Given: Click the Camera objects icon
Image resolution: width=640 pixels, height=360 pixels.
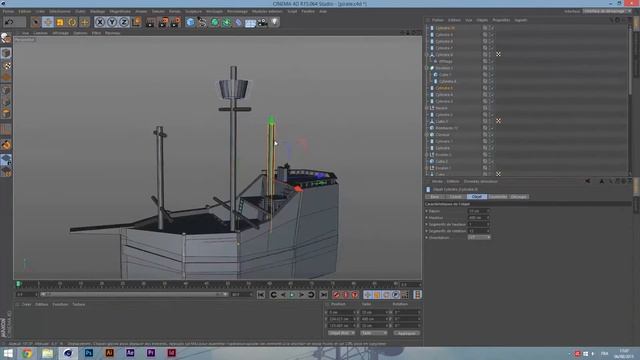Looking at the screenshot, I should point(262,22).
